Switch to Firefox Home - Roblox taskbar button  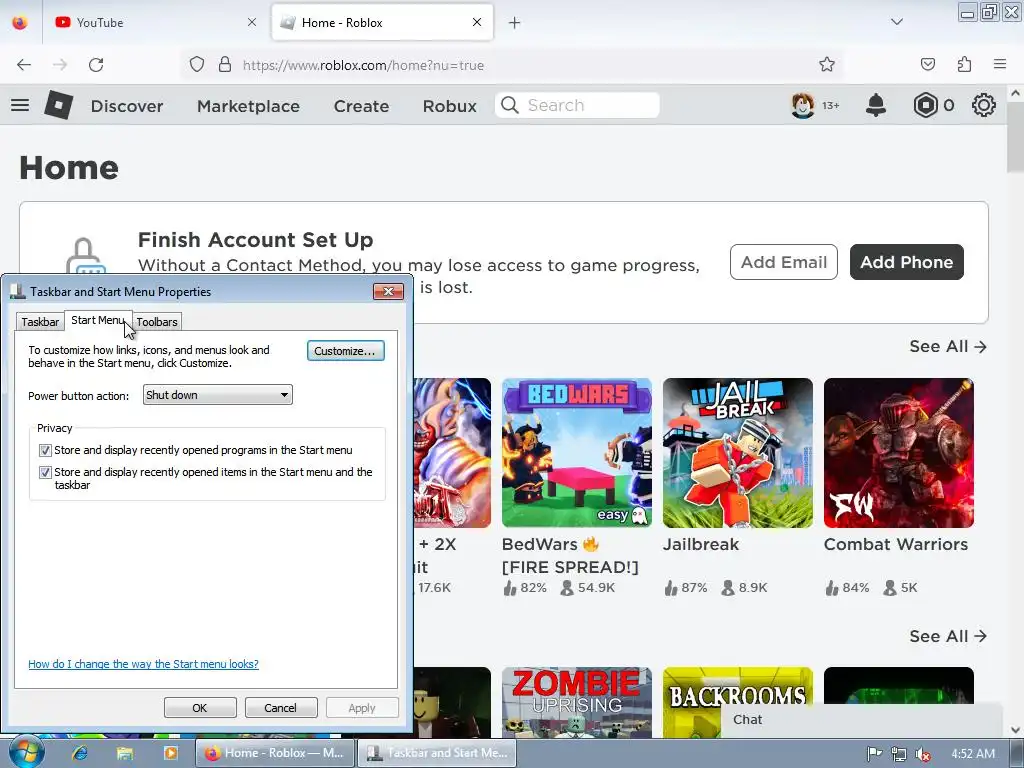(275, 753)
